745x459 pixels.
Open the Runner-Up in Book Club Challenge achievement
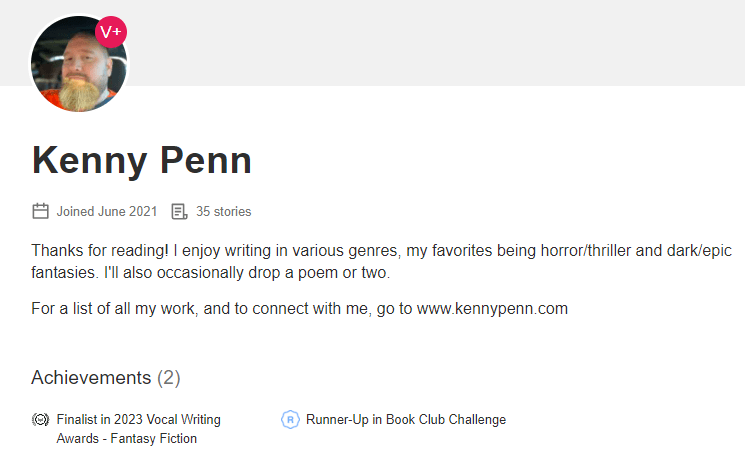[405, 420]
